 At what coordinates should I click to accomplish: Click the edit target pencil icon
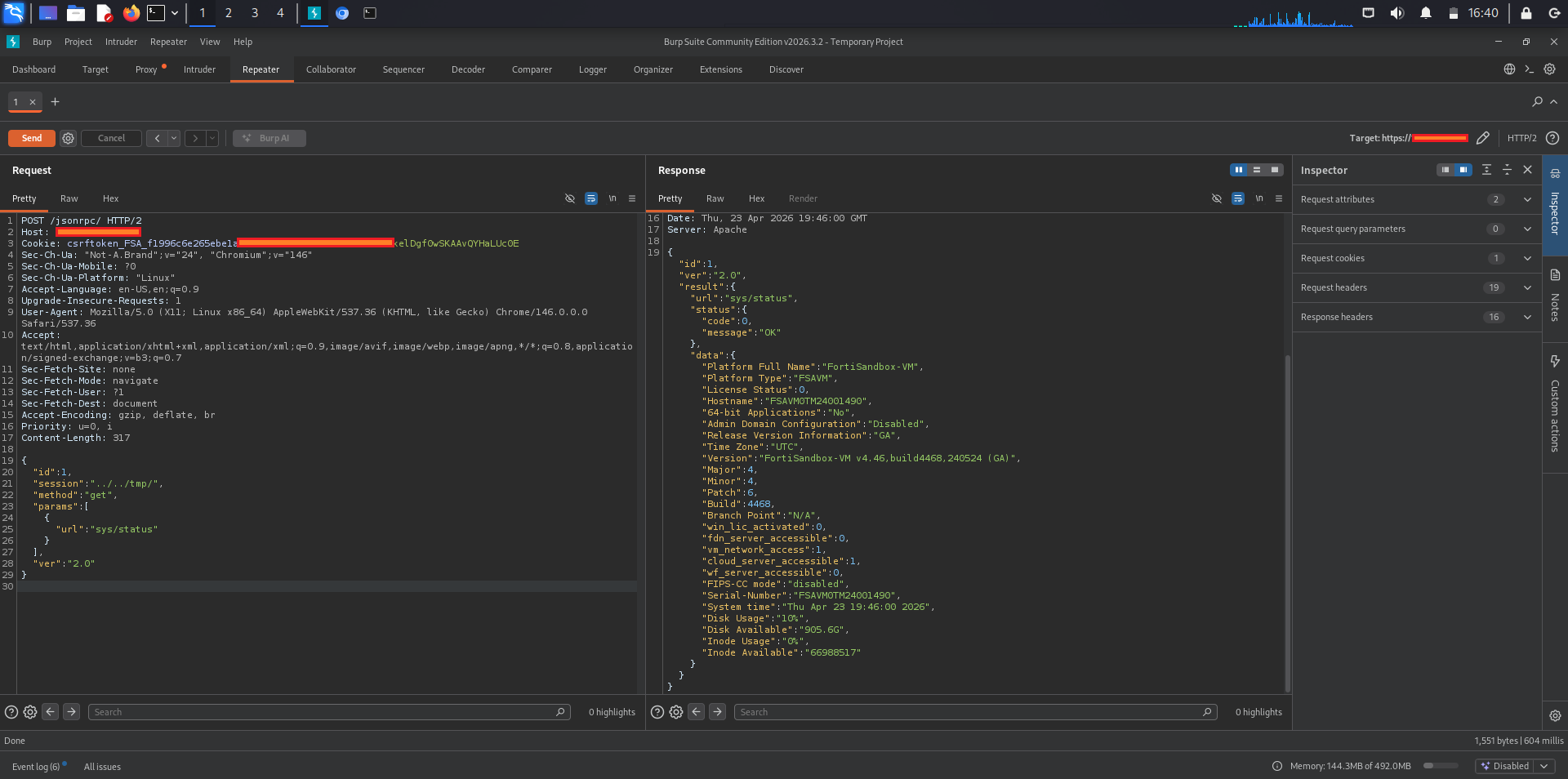point(1483,138)
